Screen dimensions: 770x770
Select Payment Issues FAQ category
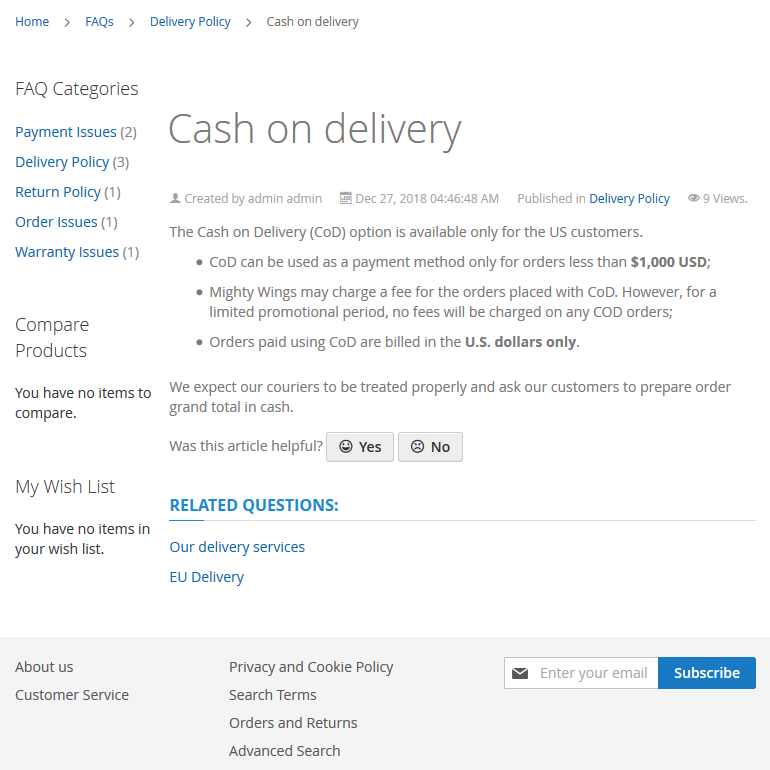tap(66, 132)
